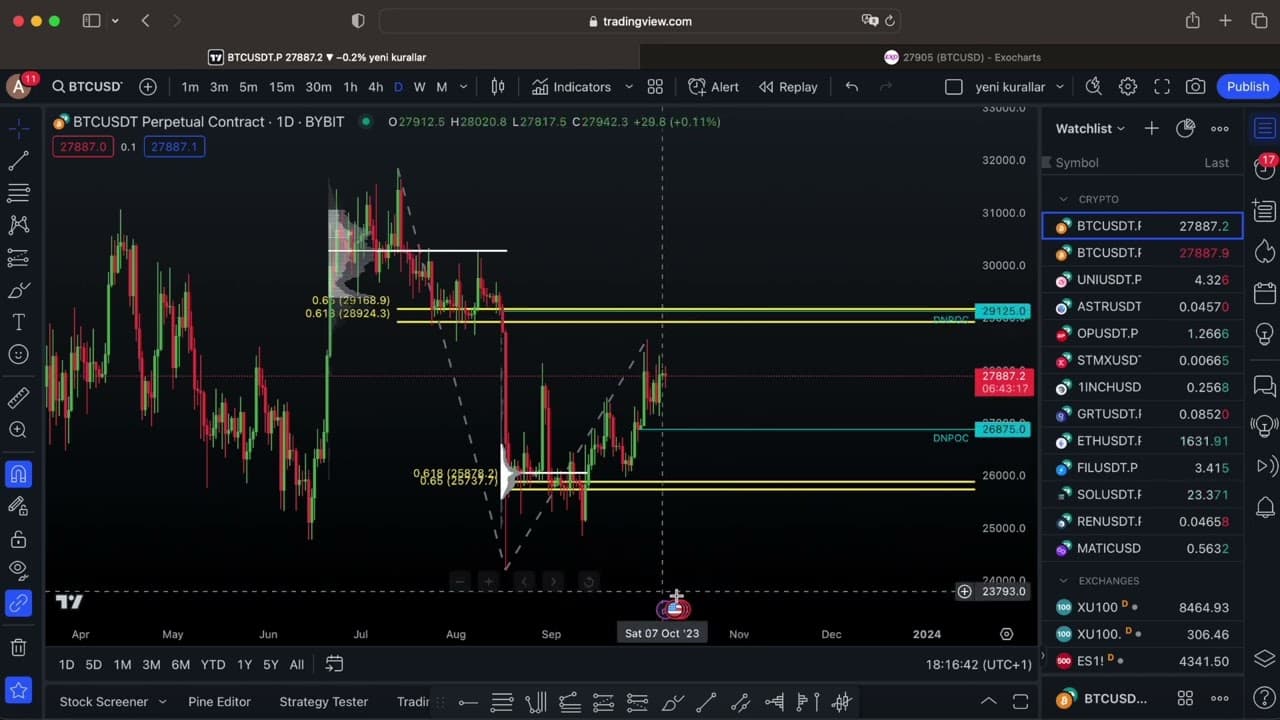Toggle stay in drawing mode pencil-lock
Image resolution: width=1280 pixels, height=720 pixels.
coord(18,506)
